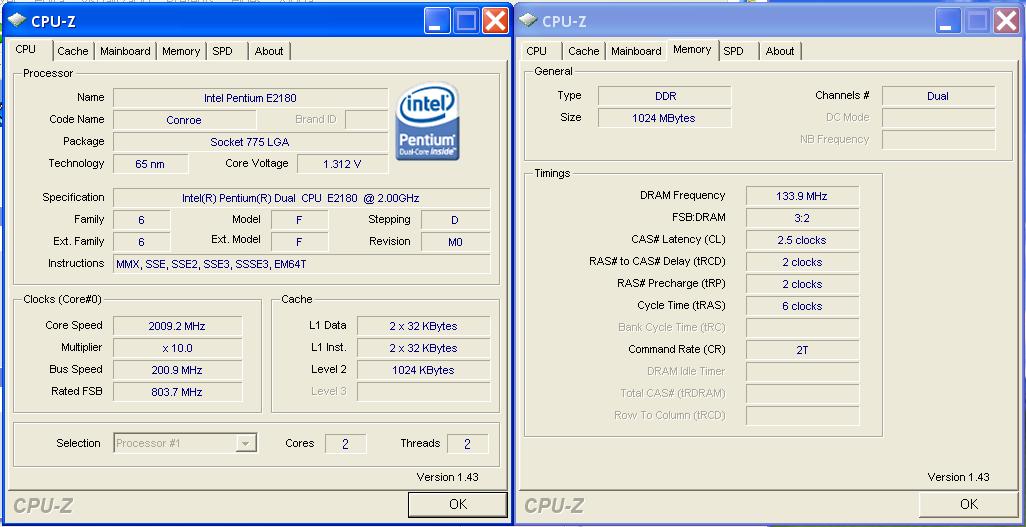Click the Stepping value 'D'

(x=455, y=220)
